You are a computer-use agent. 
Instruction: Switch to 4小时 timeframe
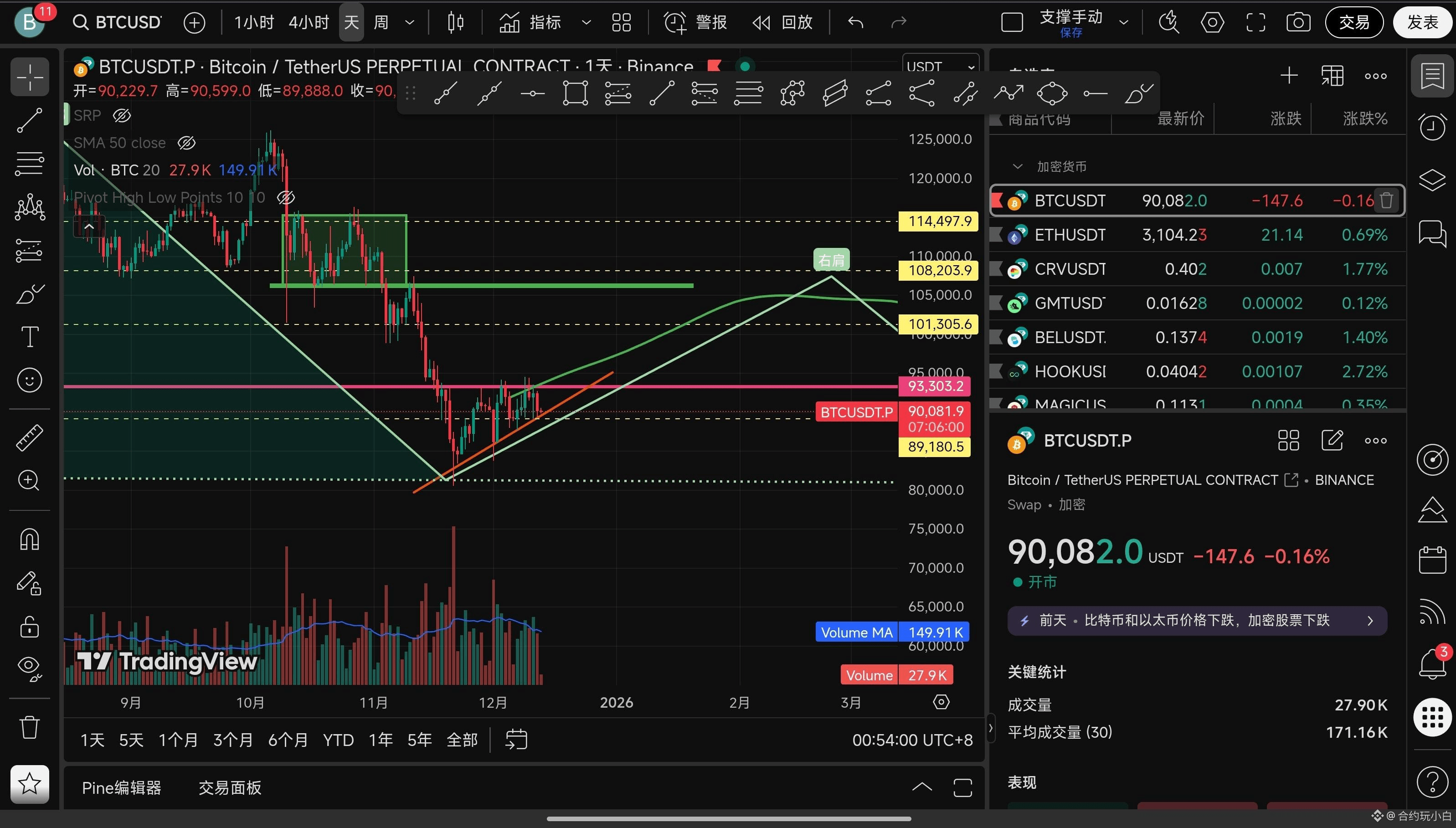pyautogui.click(x=309, y=23)
